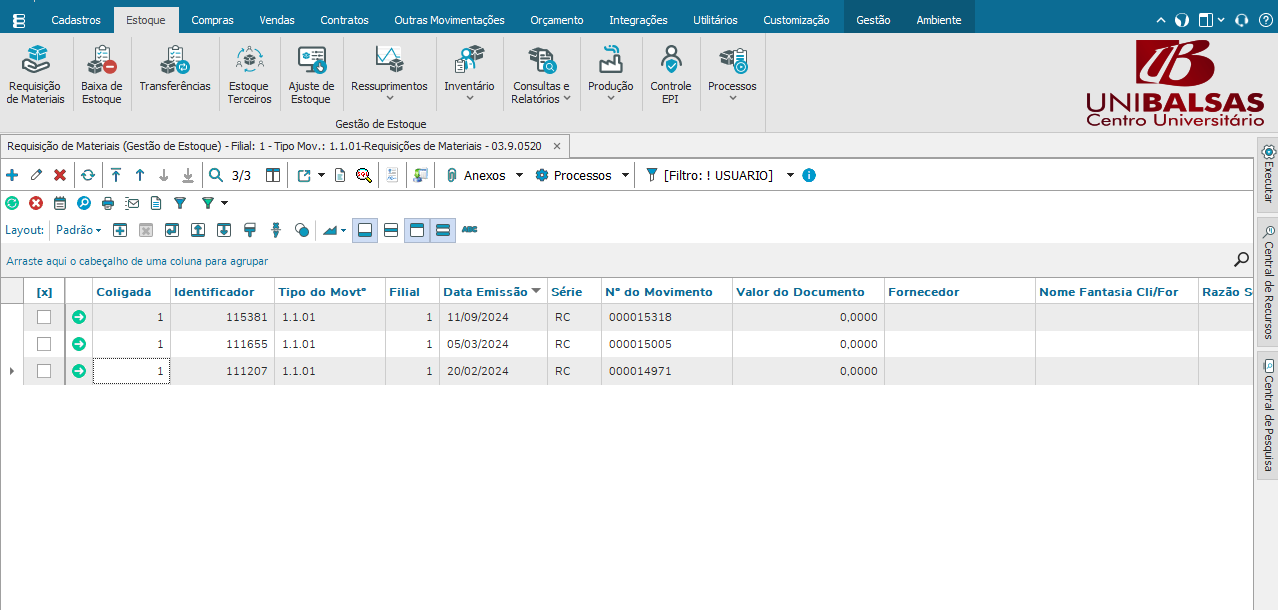The image size is (1278, 610).
Task: Click the printer icon in the toolbar
Action: (x=108, y=203)
